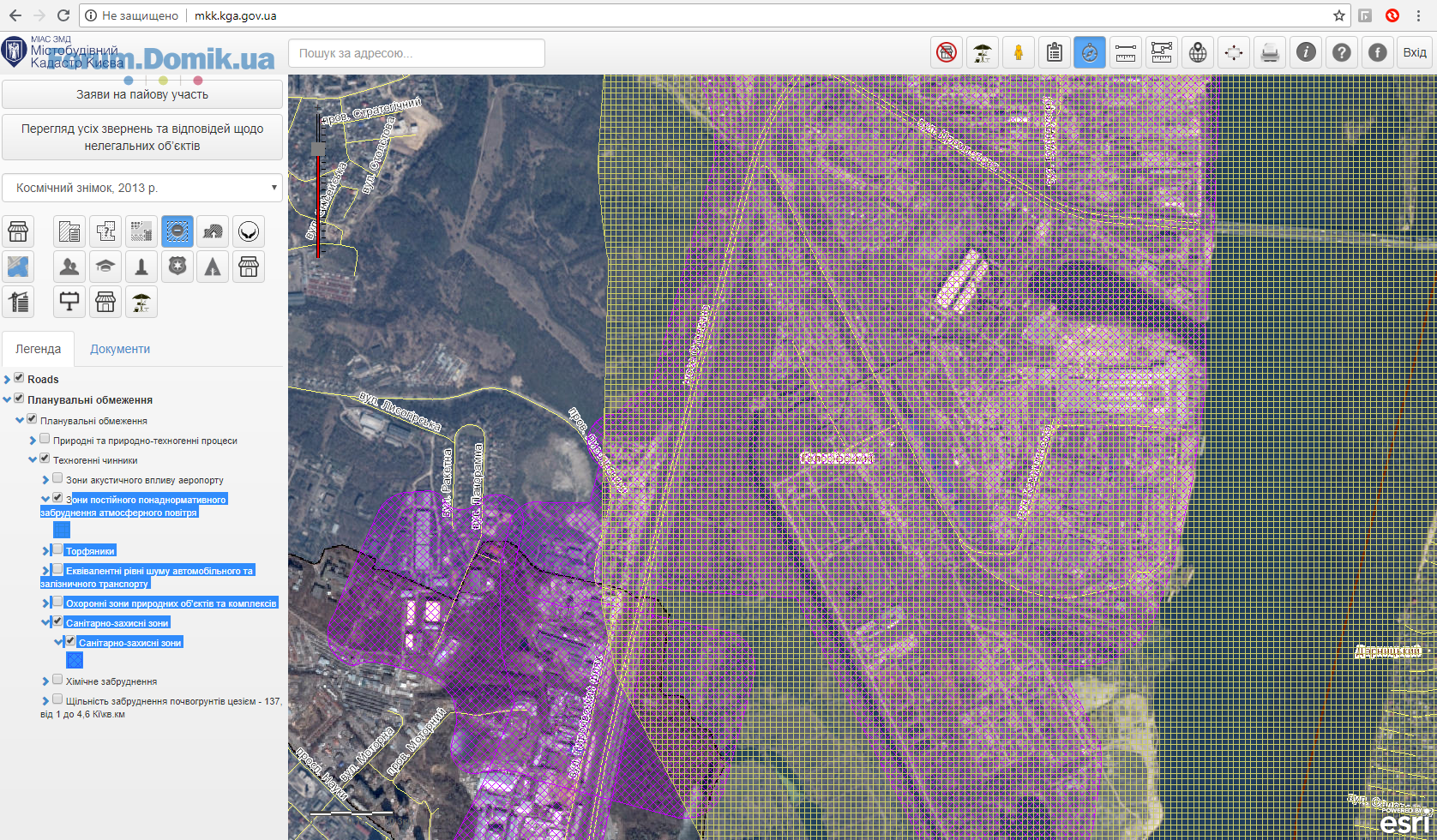Image resolution: width=1437 pixels, height=840 pixels.
Task: Enable Природні та природно-техногенні процеси checkbox
Action: [45, 439]
